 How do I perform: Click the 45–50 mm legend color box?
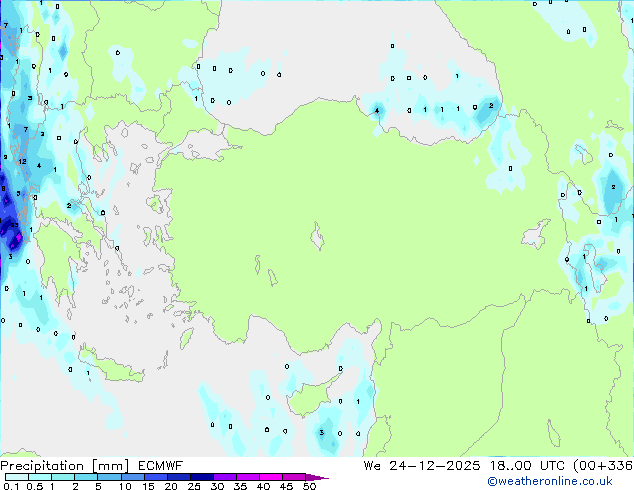(294, 477)
